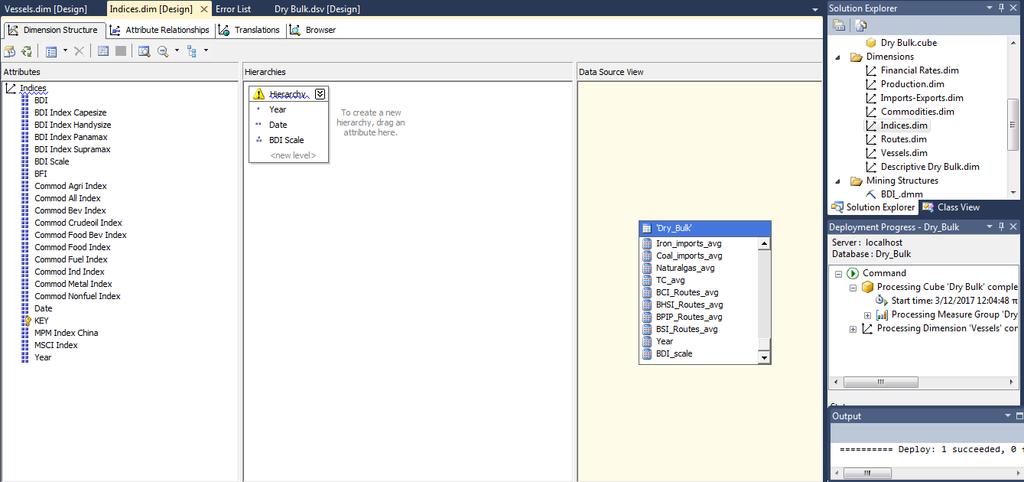Screen dimensions: 1024x482
Task: Click the <new level> placeholder
Action: (x=293, y=155)
